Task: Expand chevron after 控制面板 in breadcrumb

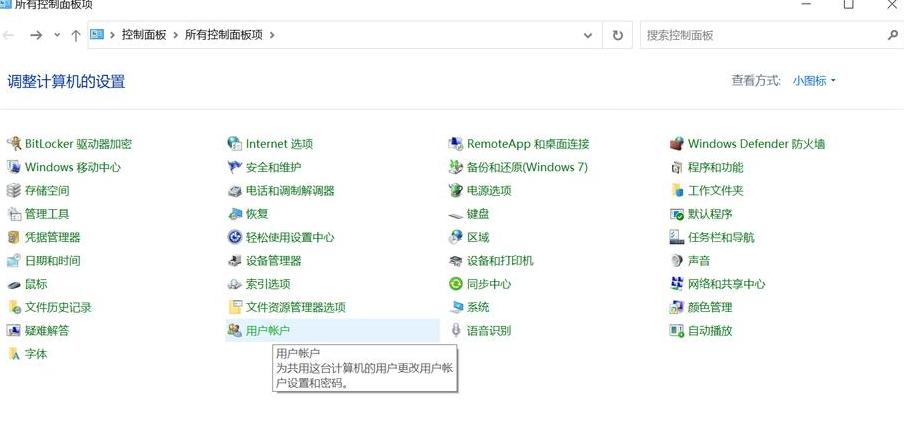Action: pos(175,35)
